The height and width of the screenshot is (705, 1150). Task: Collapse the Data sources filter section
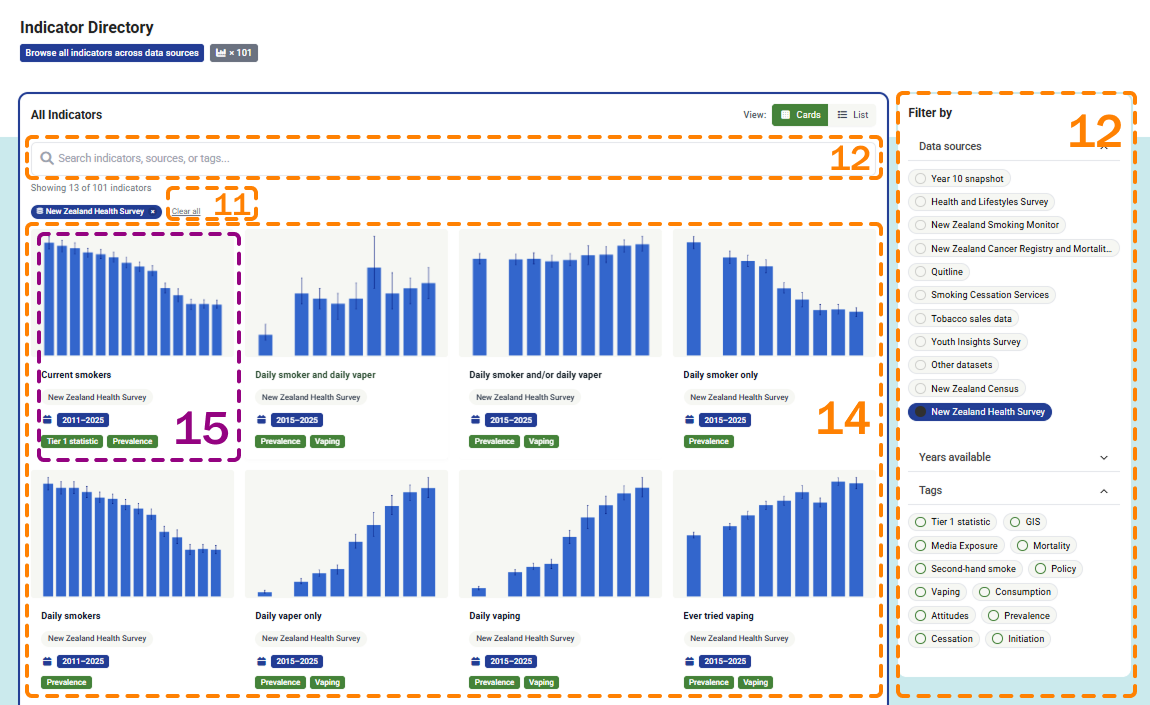(x=1104, y=147)
